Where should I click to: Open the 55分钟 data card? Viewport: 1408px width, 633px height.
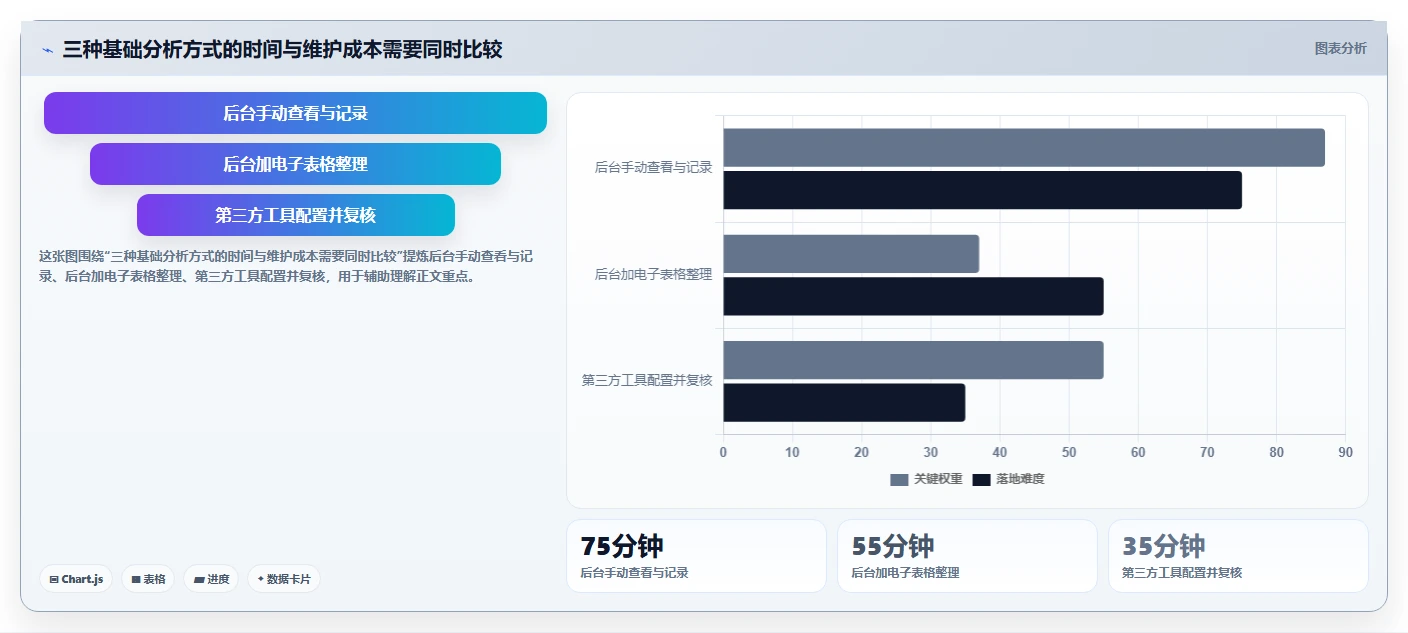967,556
